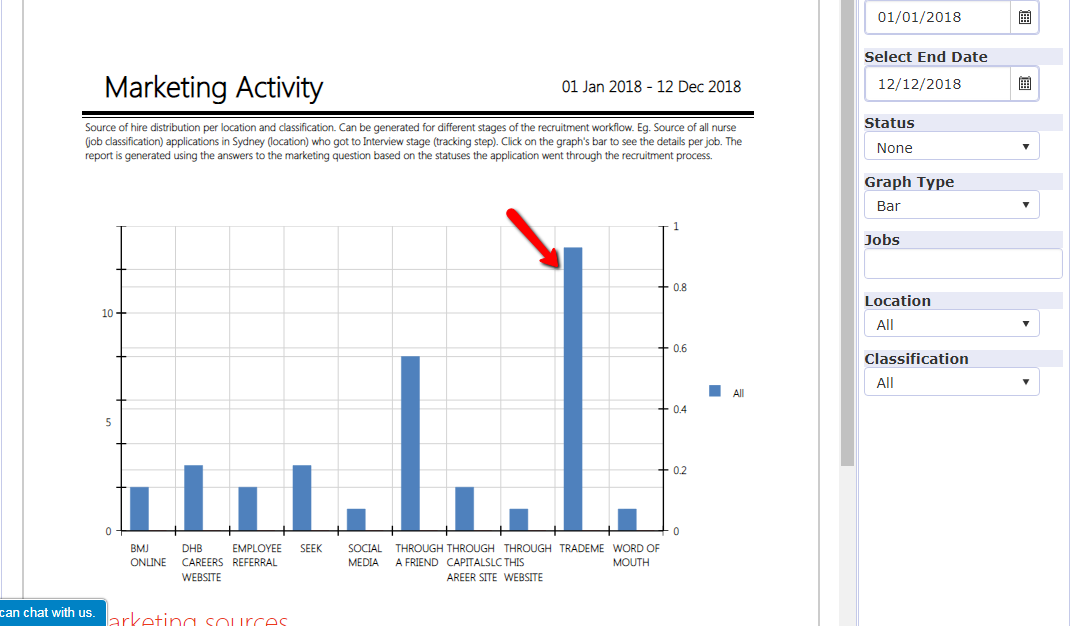Open the end date calendar picker icon
This screenshot has height=626, width=1073.
(x=1024, y=83)
